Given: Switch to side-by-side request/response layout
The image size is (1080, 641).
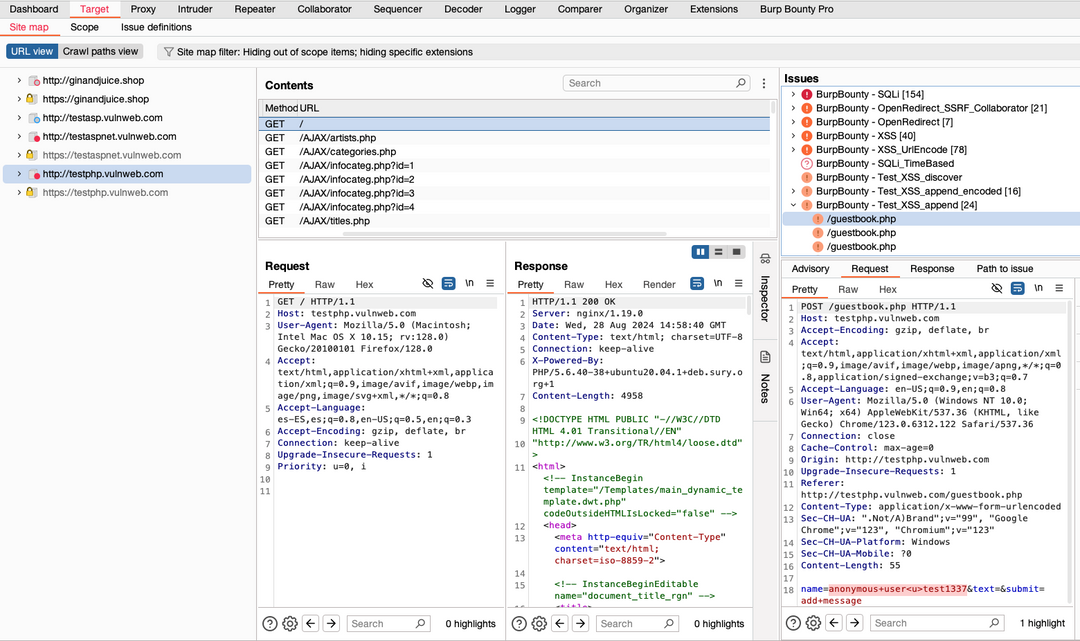Looking at the screenshot, I should (x=701, y=252).
